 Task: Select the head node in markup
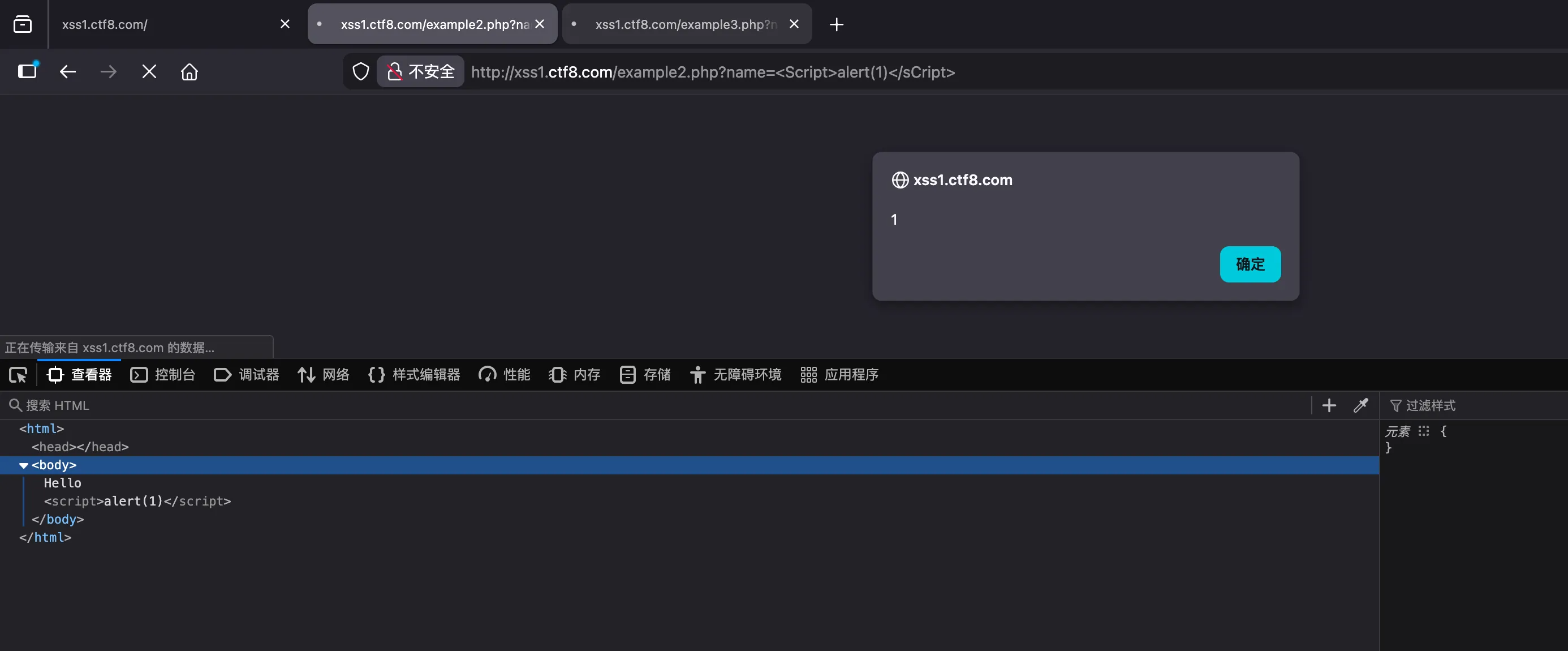coord(80,447)
